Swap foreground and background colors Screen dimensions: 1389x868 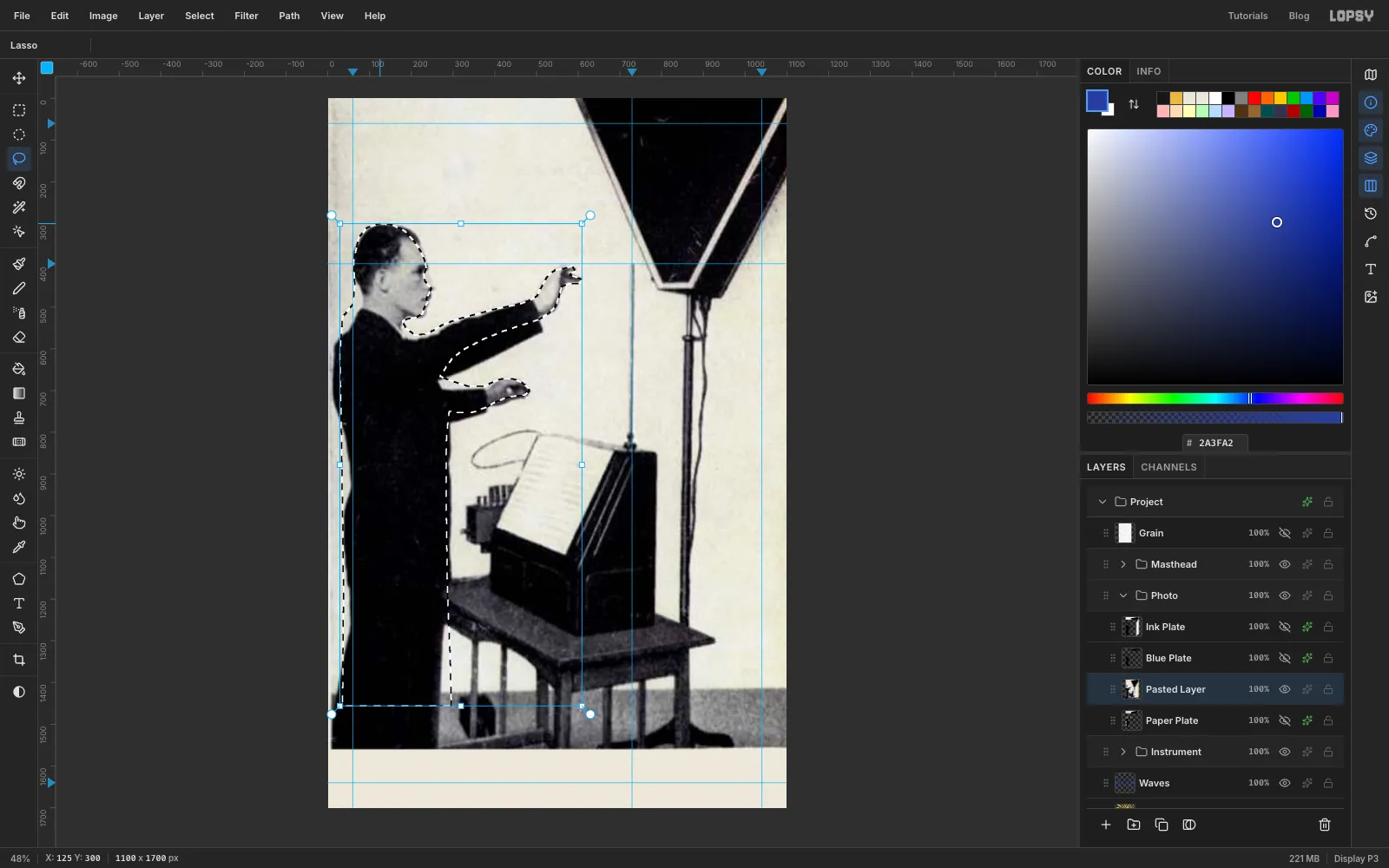pos(1134,104)
